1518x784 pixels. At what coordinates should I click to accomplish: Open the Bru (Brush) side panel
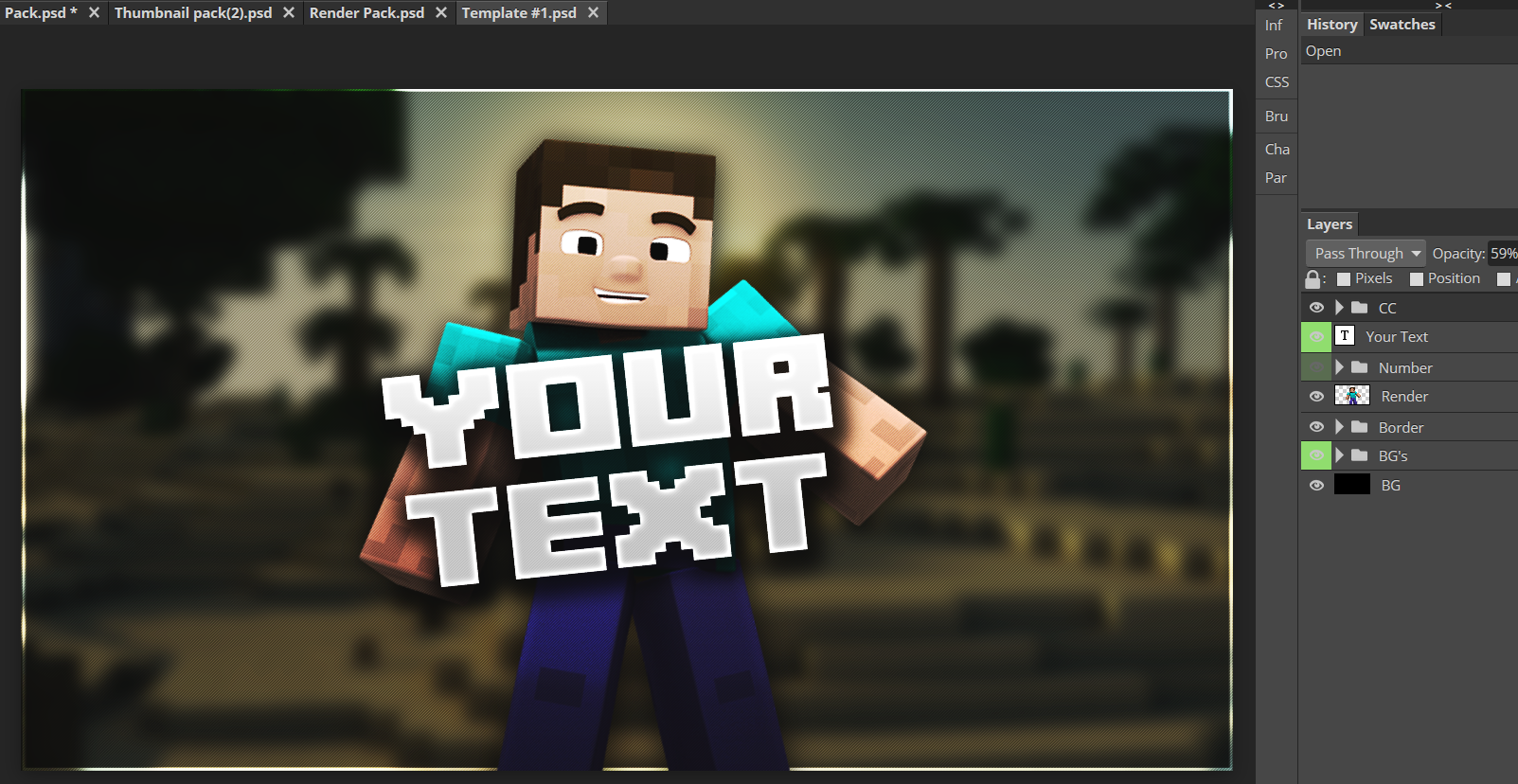coord(1277,116)
